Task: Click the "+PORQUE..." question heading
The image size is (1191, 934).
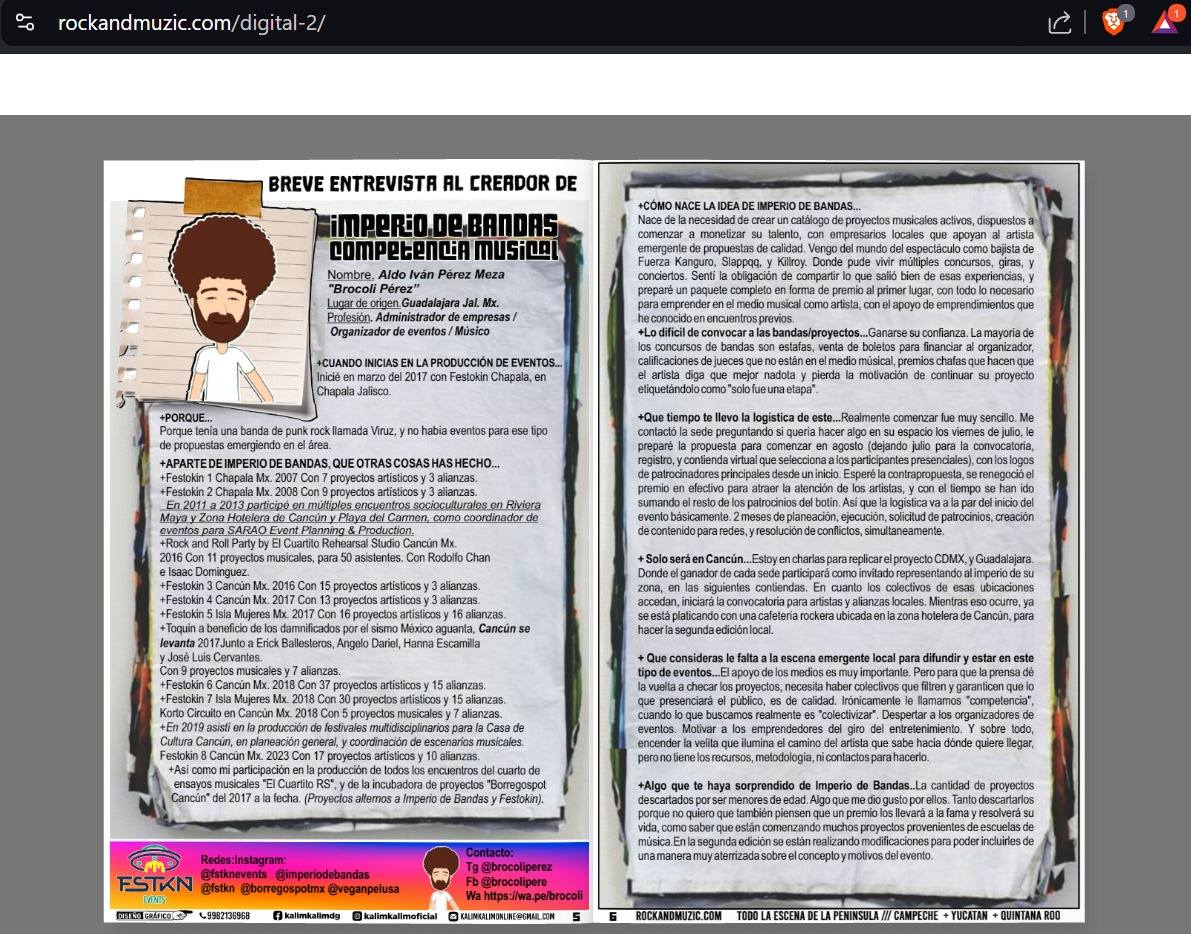Action: [x=185, y=418]
